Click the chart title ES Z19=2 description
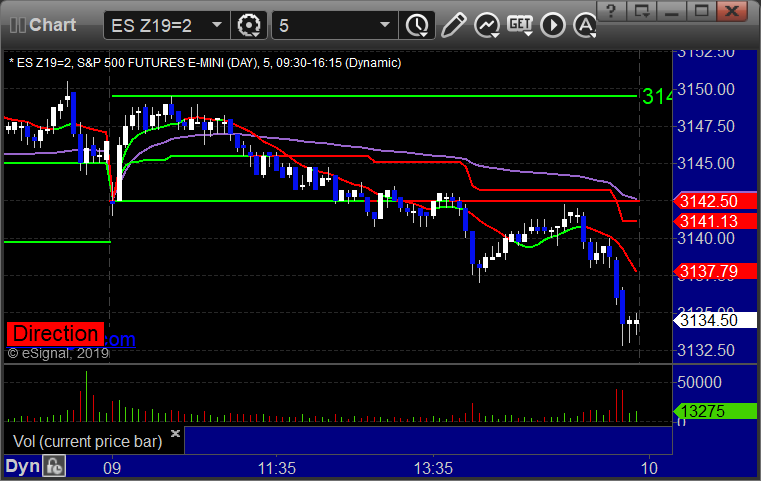The width and height of the screenshot is (761, 481). point(205,63)
